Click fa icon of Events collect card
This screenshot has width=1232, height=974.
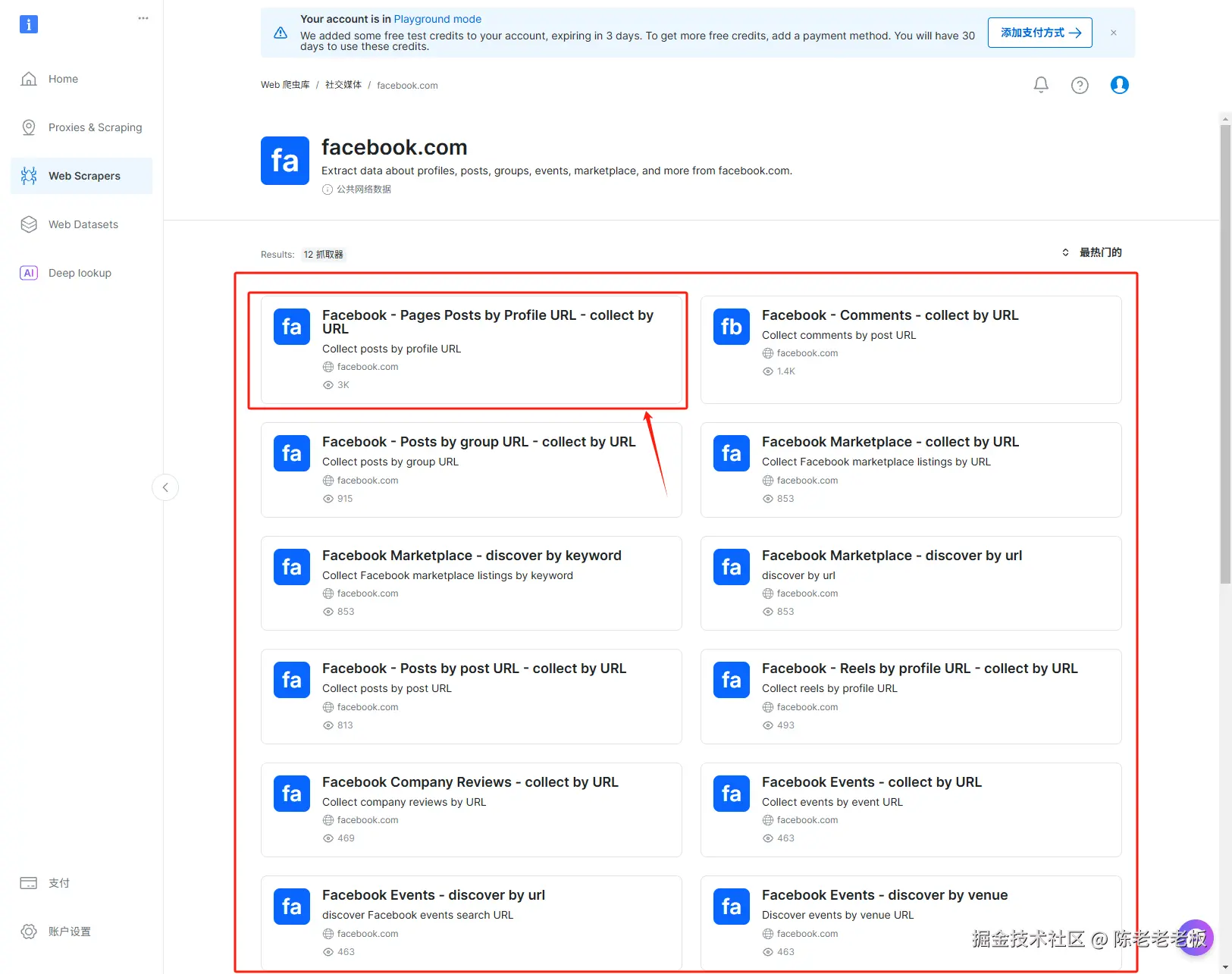click(732, 794)
